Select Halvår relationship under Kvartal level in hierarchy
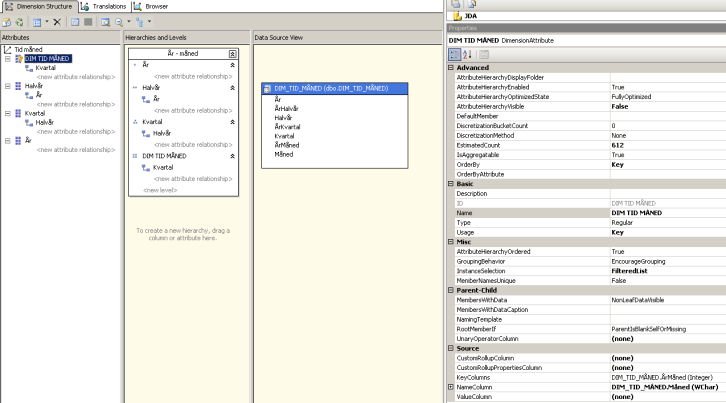Image resolution: width=726 pixels, height=403 pixels. pyautogui.click(x=162, y=133)
